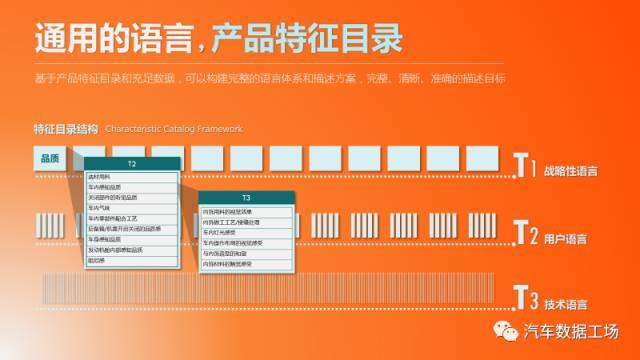Click the leftmost five-bar group in the T2 row
The width and height of the screenshot is (640, 360).
click(x=50, y=225)
